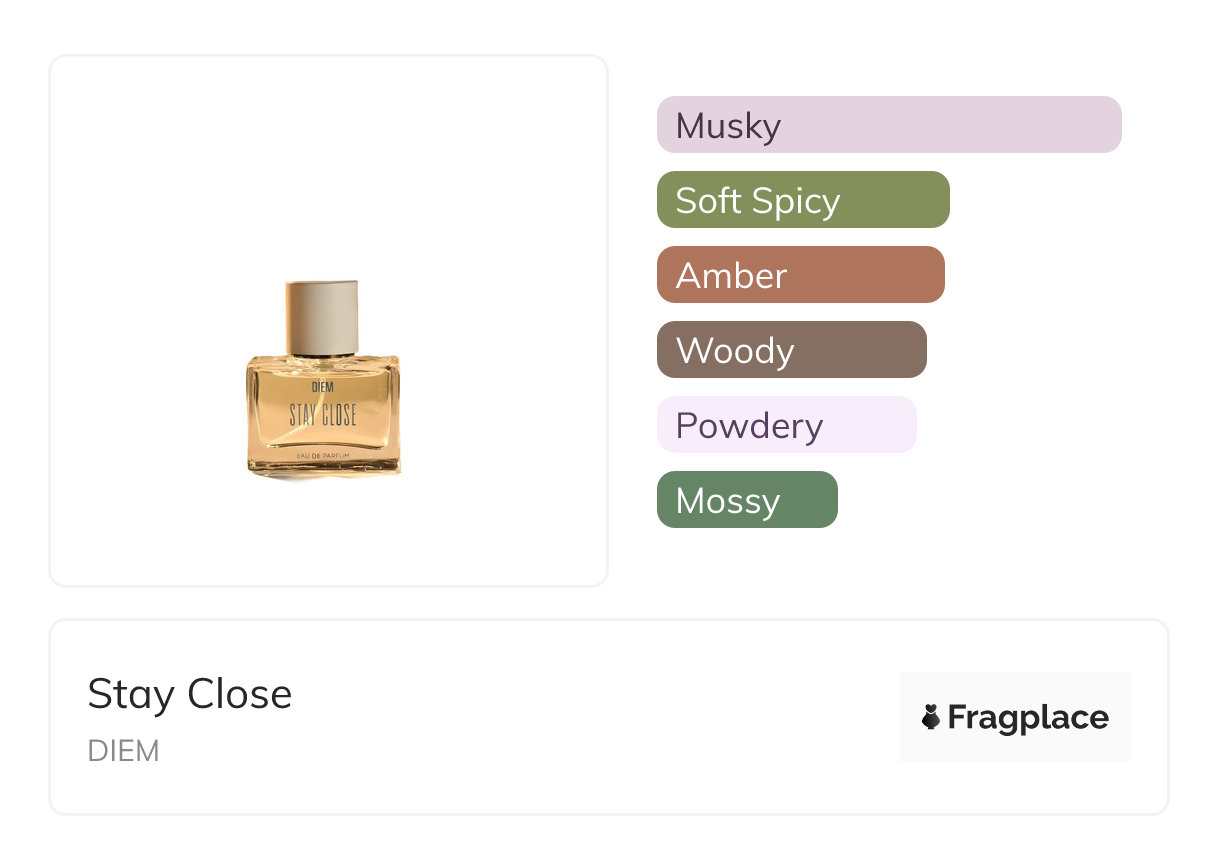Click DIEM label printed on the bottle
The height and width of the screenshot is (864, 1218).
point(322,387)
